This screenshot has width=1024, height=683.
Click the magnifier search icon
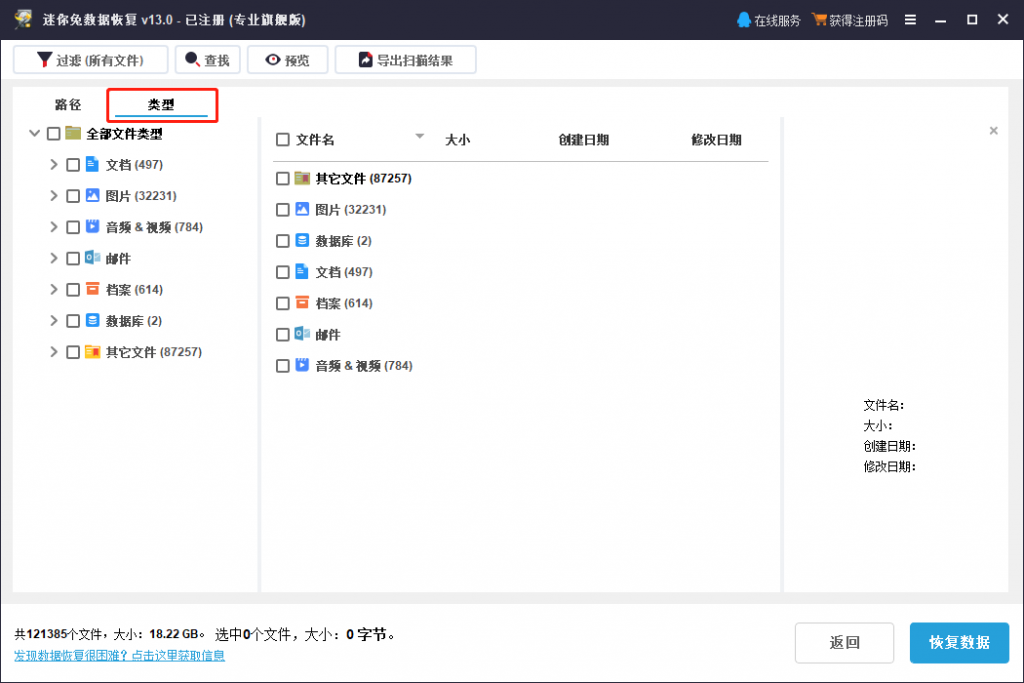click(x=193, y=59)
